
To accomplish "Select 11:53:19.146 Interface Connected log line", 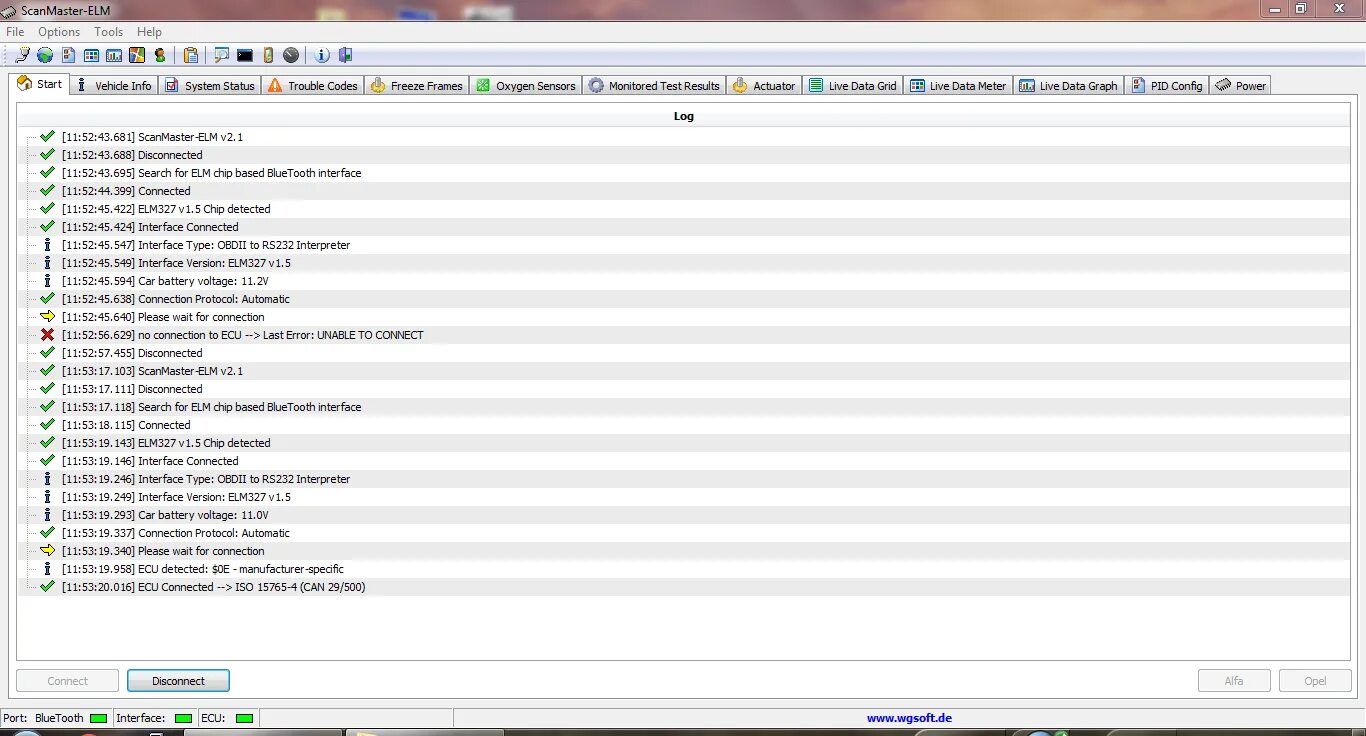I will coord(150,461).
